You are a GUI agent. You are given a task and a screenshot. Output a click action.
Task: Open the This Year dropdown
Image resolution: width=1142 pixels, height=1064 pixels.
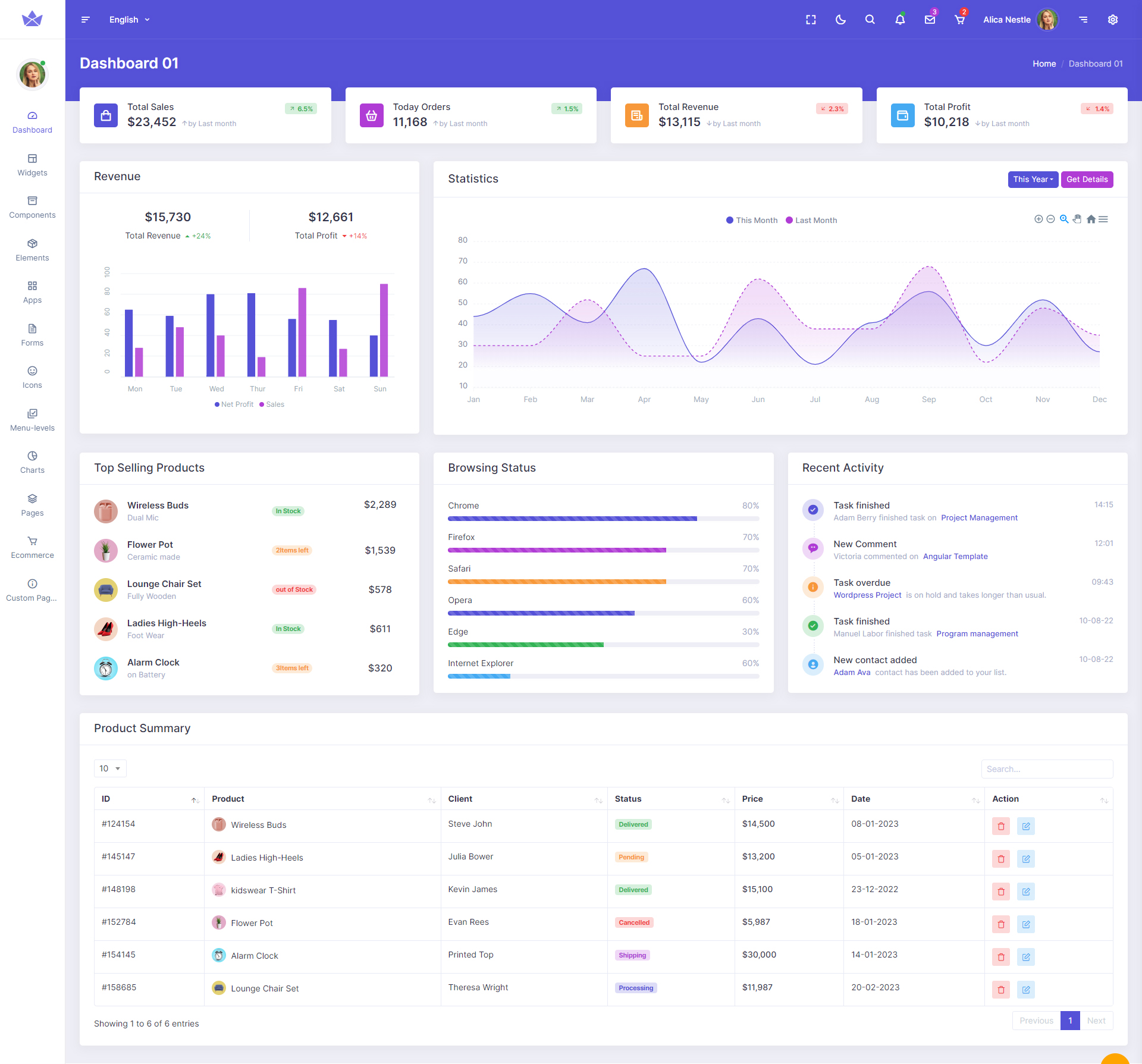(x=1033, y=180)
